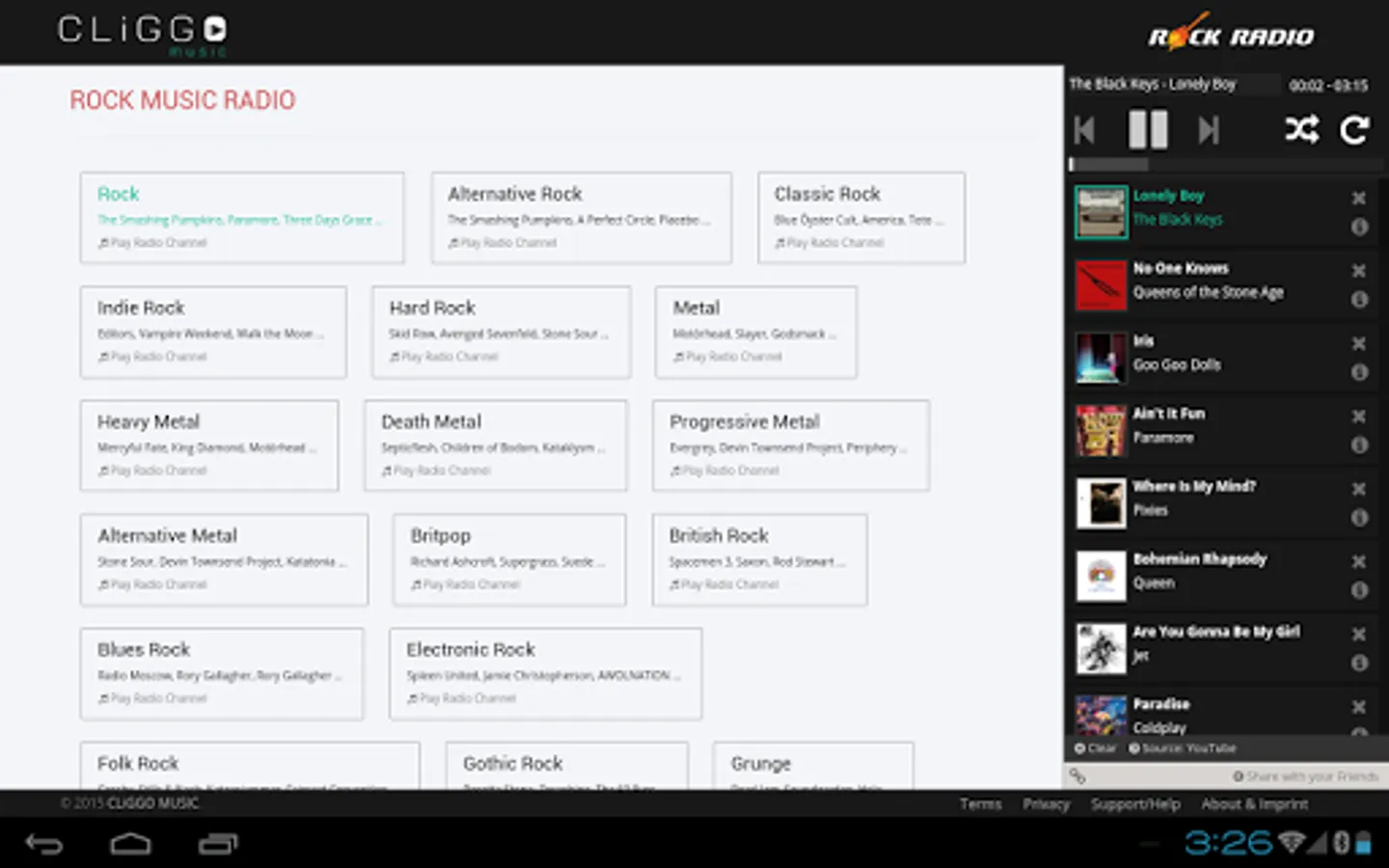Open the Classic Rock channel
1389x868 pixels.
[x=861, y=218]
